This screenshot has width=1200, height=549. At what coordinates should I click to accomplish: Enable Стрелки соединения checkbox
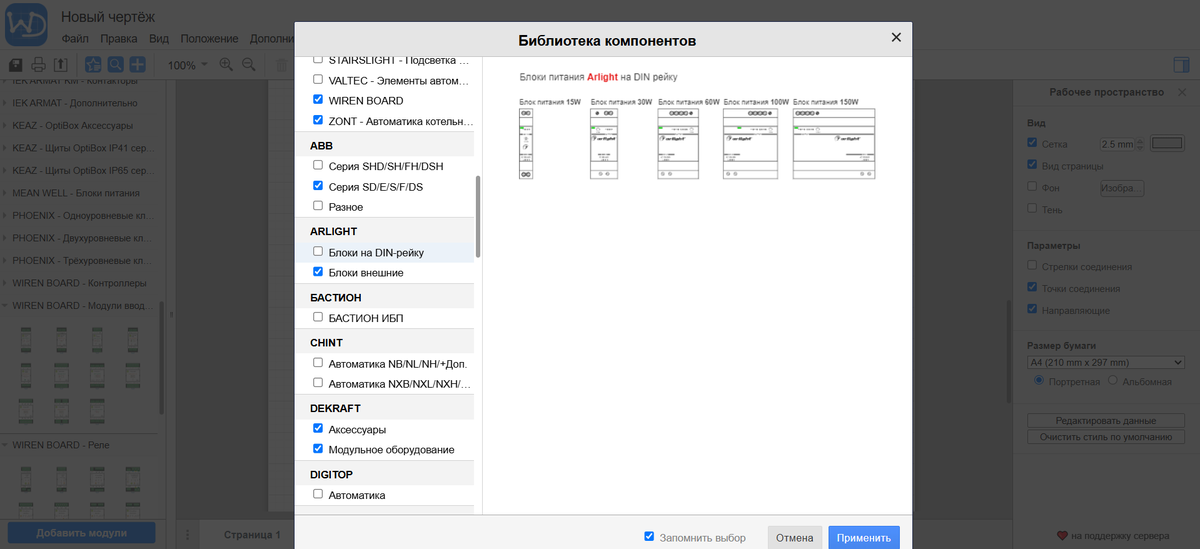coord(1033,266)
